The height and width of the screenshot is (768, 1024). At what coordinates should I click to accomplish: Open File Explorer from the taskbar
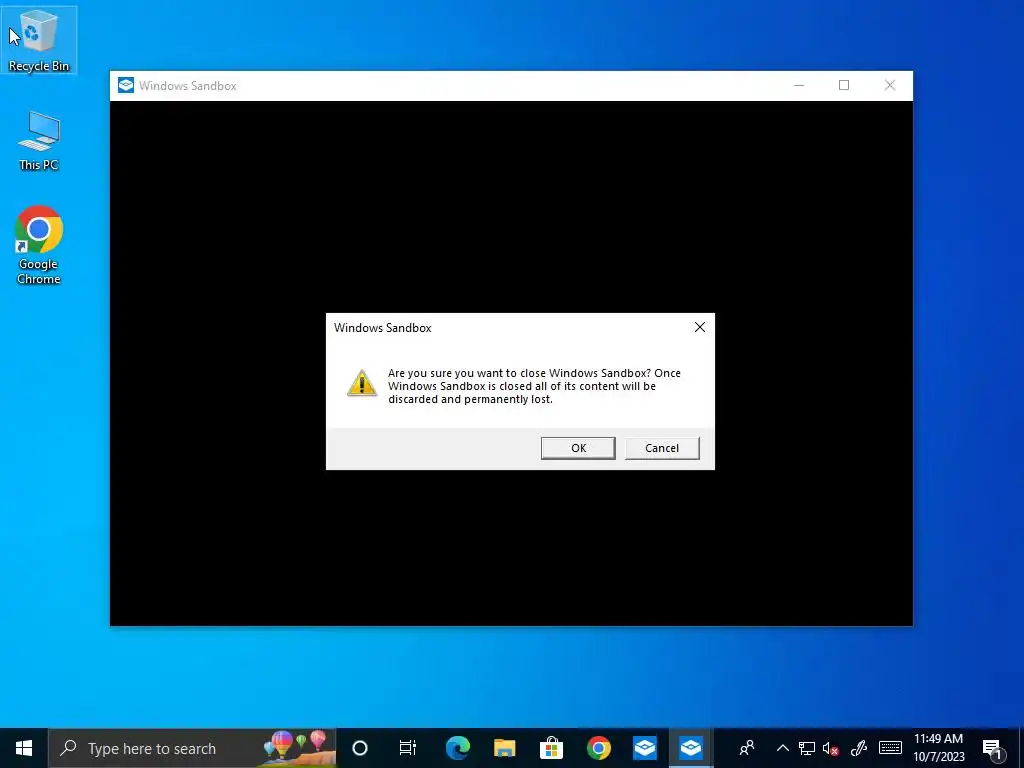pos(504,748)
